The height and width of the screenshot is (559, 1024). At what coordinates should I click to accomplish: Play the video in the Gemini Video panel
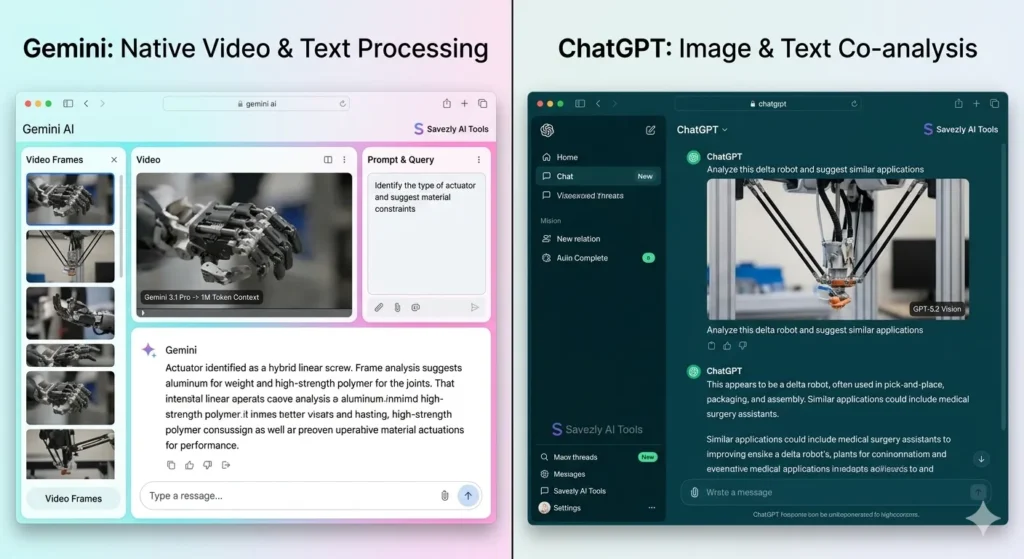point(143,313)
